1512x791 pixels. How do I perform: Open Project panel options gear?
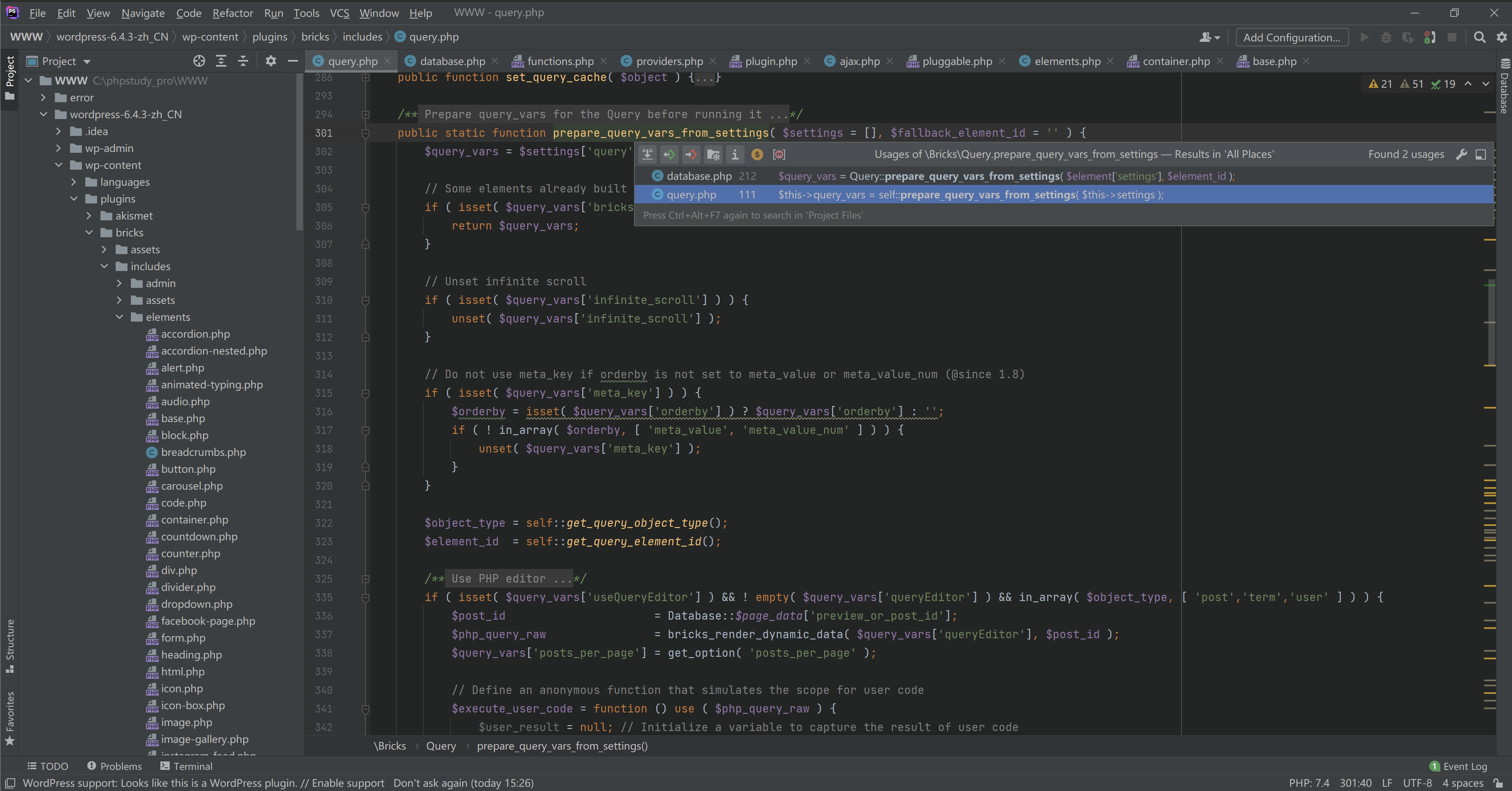pos(271,61)
